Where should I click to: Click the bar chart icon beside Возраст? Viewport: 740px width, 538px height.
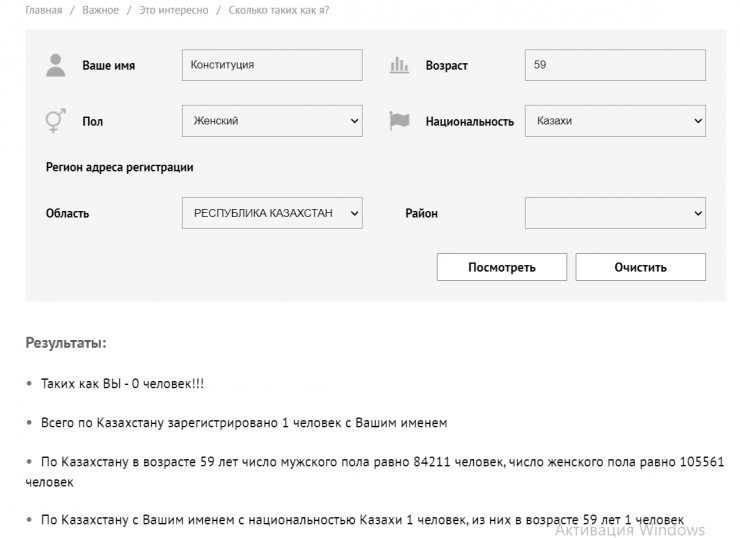399,66
